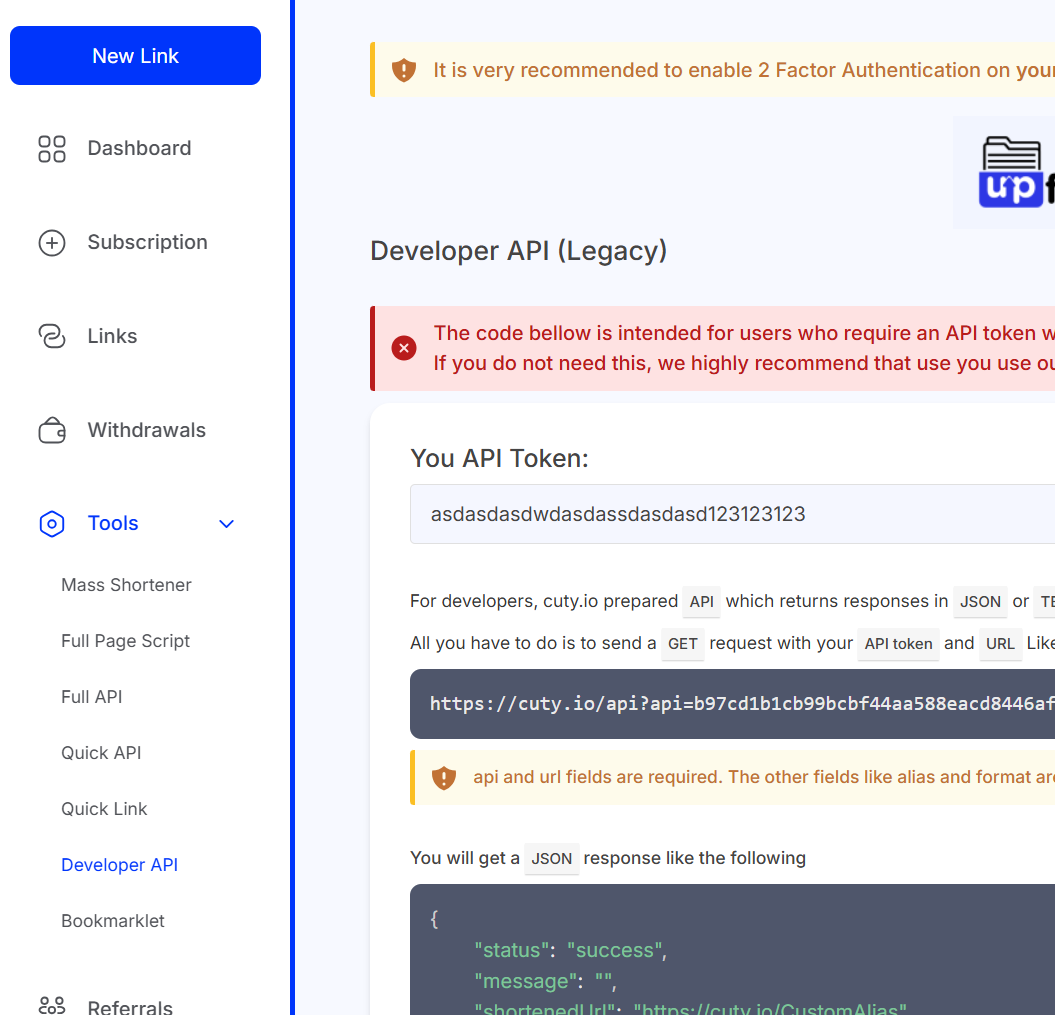Click the red legacy API token warning text
This screenshot has width=1055, height=1015.
(x=743, y=348)
